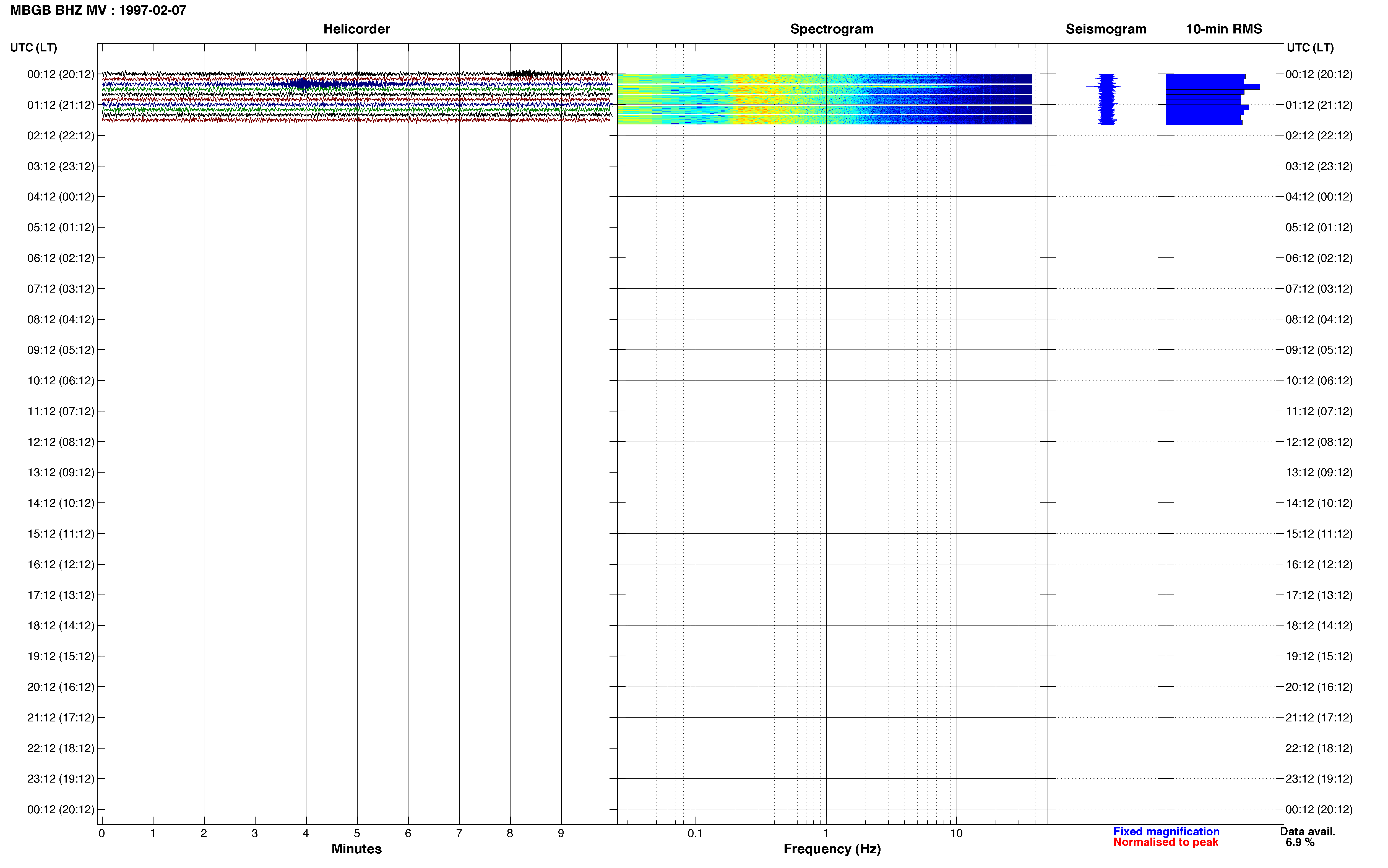The height and width of the screenshot is (868, 1388).
Task: Click the 17:12 (13:12) label on the RMS axis
Action: [1319, 595]
